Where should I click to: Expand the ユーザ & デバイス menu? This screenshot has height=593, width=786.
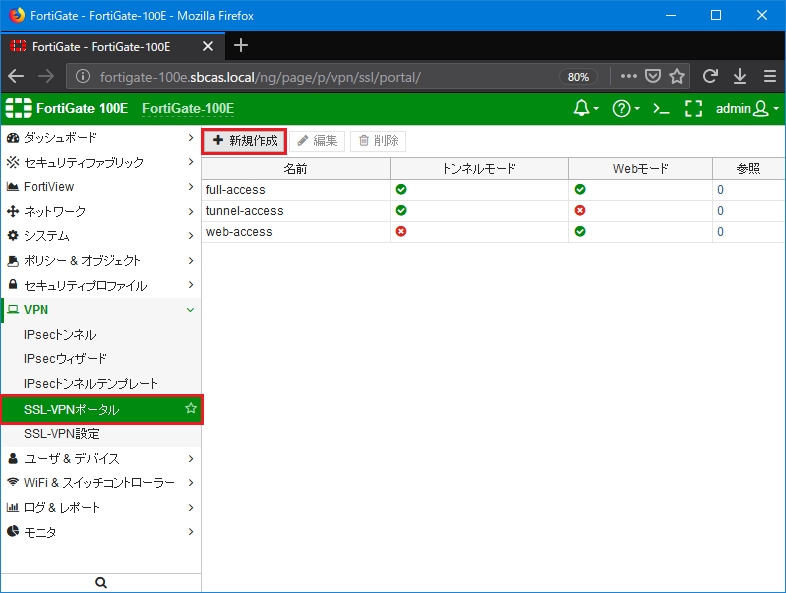tap(100, 458)
